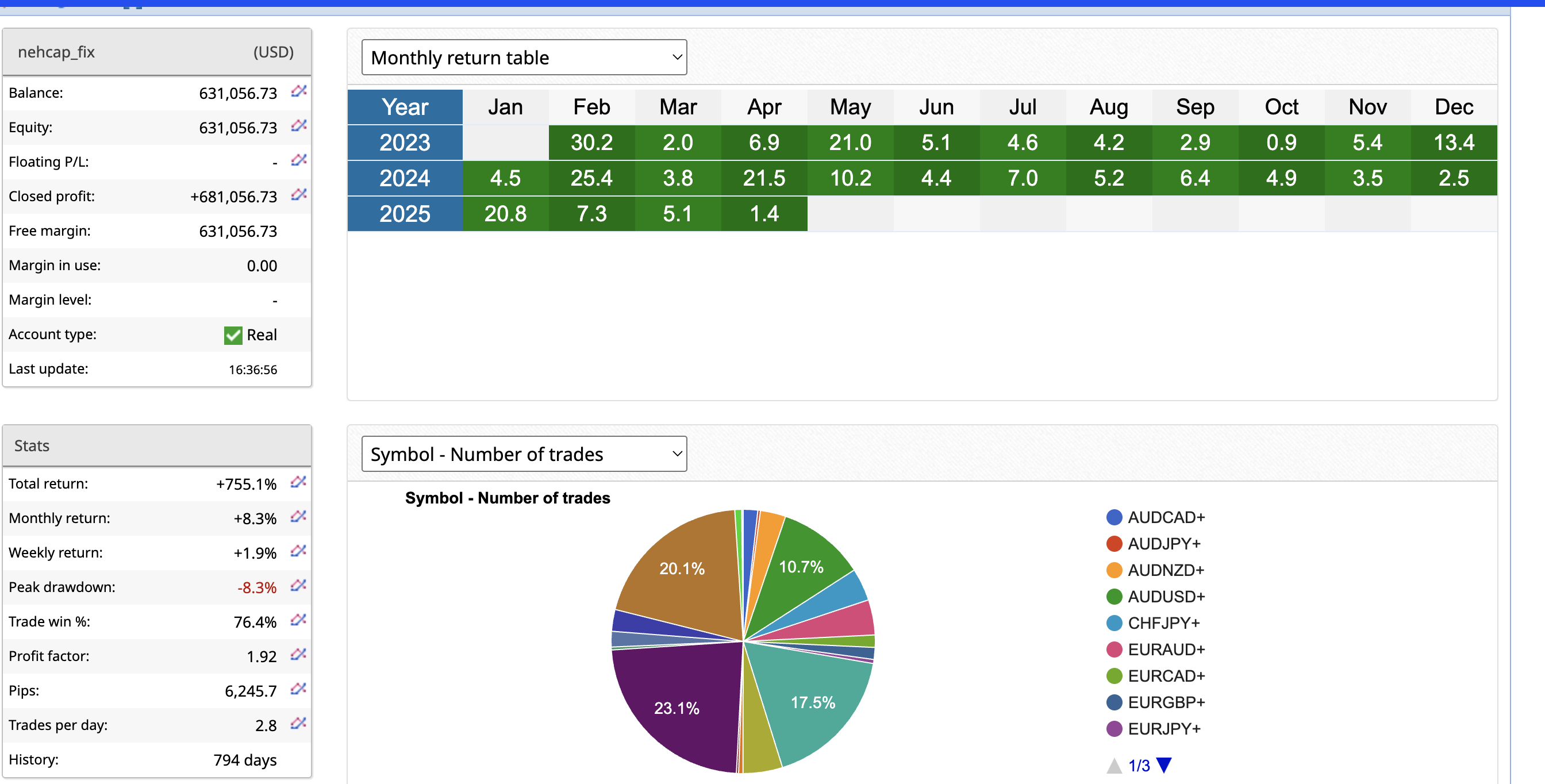Open the Monthly return table dropdown

point(524,57)
